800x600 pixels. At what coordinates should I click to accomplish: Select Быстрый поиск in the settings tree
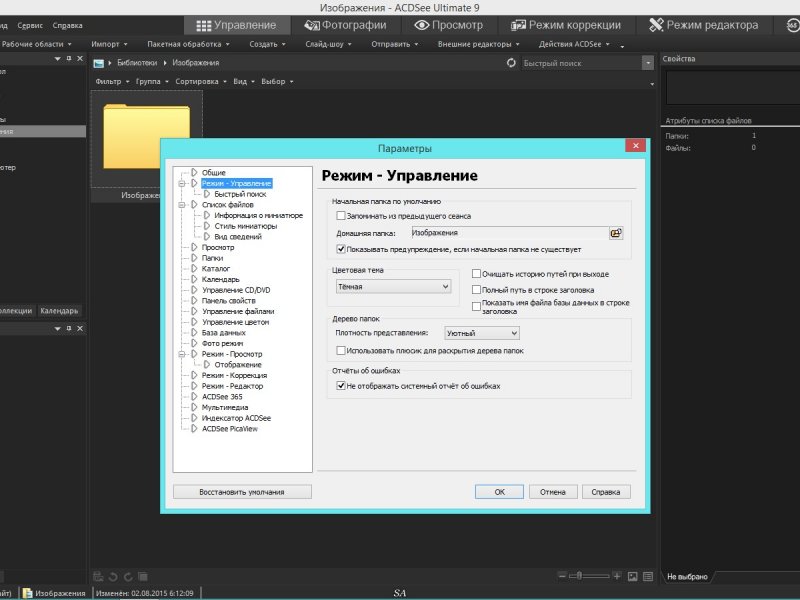point(240,194)
